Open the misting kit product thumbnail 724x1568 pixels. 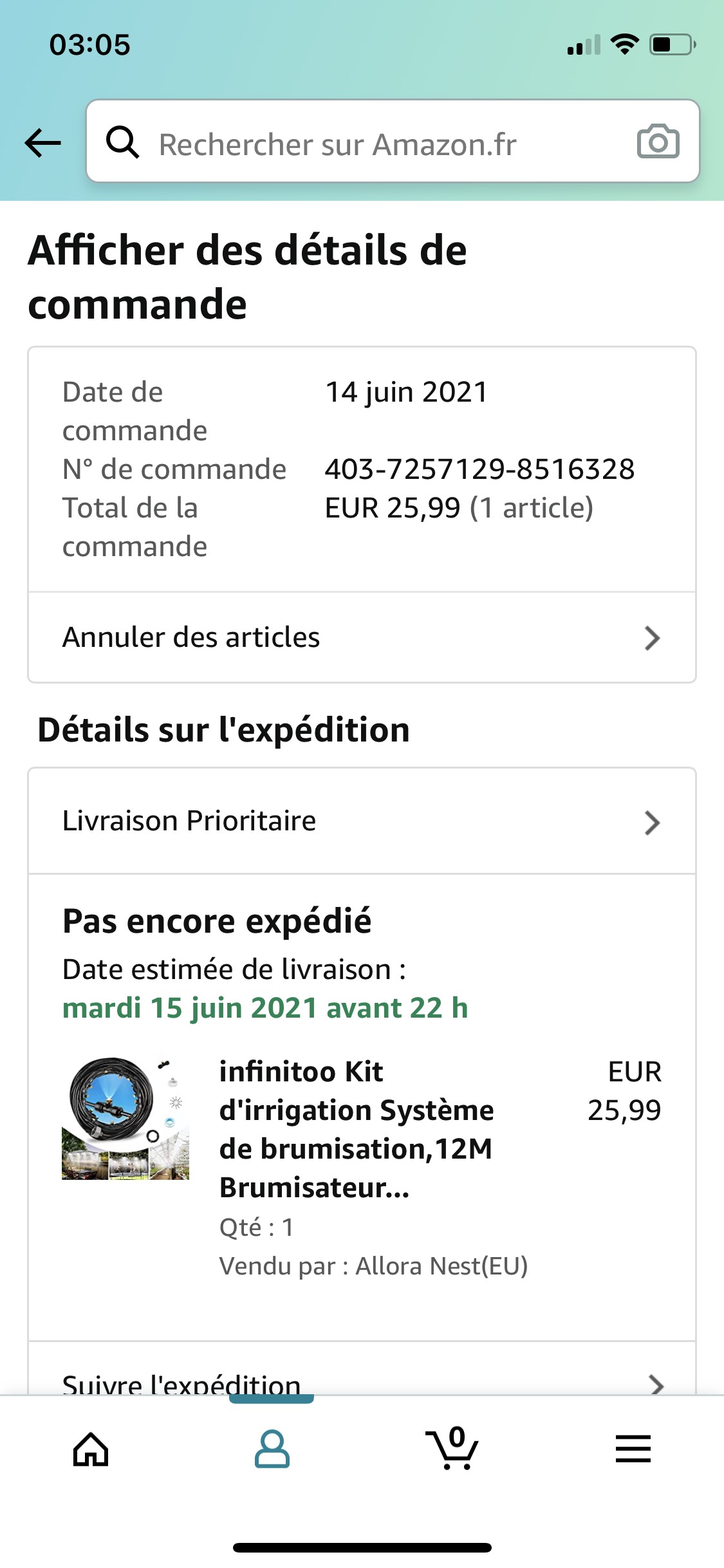(125, 1118)
